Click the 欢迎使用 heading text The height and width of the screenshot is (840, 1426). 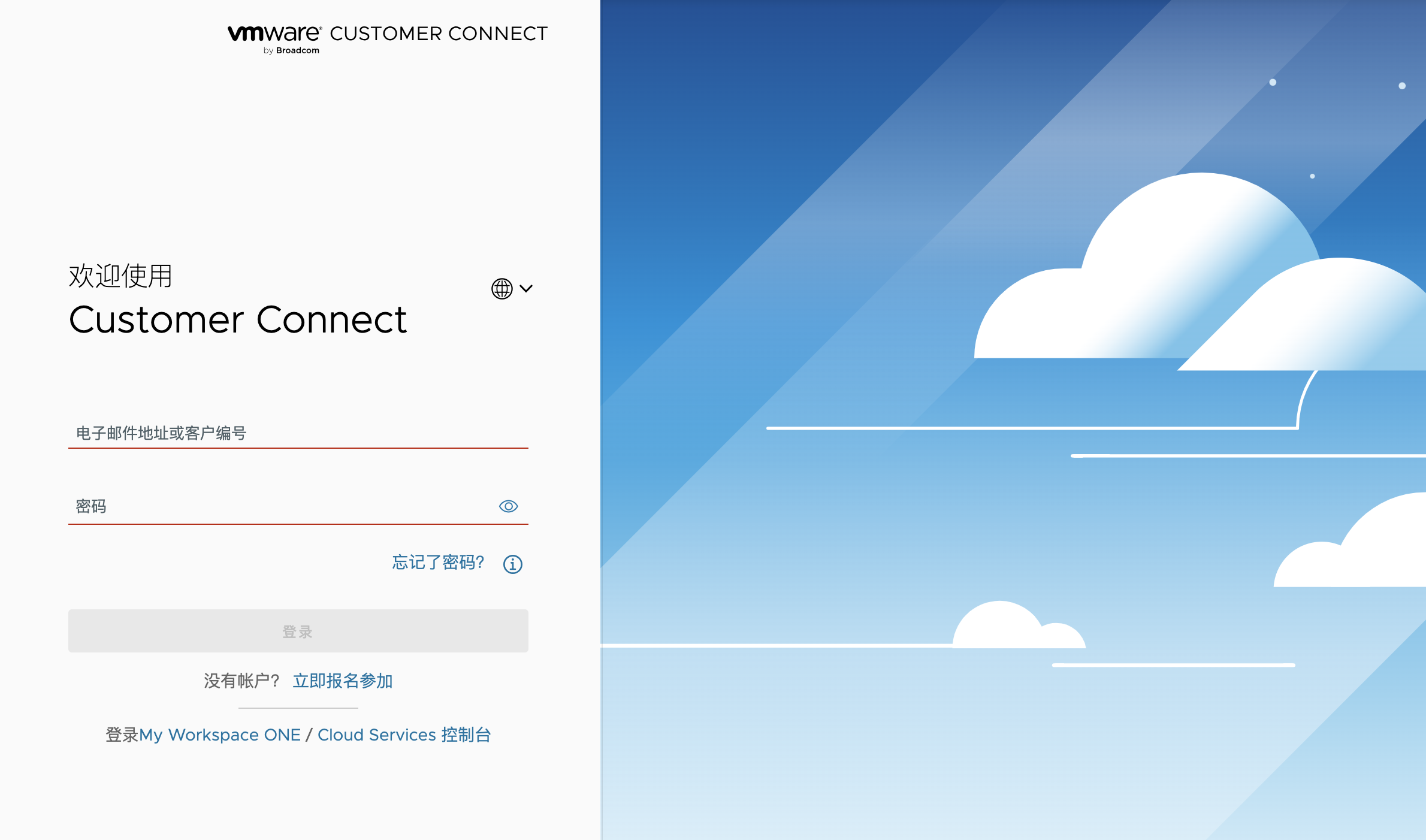click(x=120, y=276)
